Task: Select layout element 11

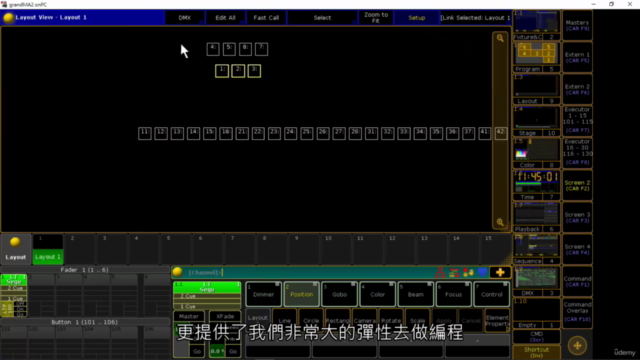Action: 145,133
